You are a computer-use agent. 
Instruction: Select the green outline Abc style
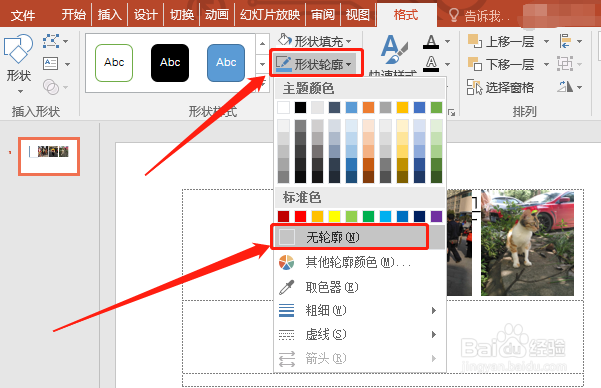(114, 63)
